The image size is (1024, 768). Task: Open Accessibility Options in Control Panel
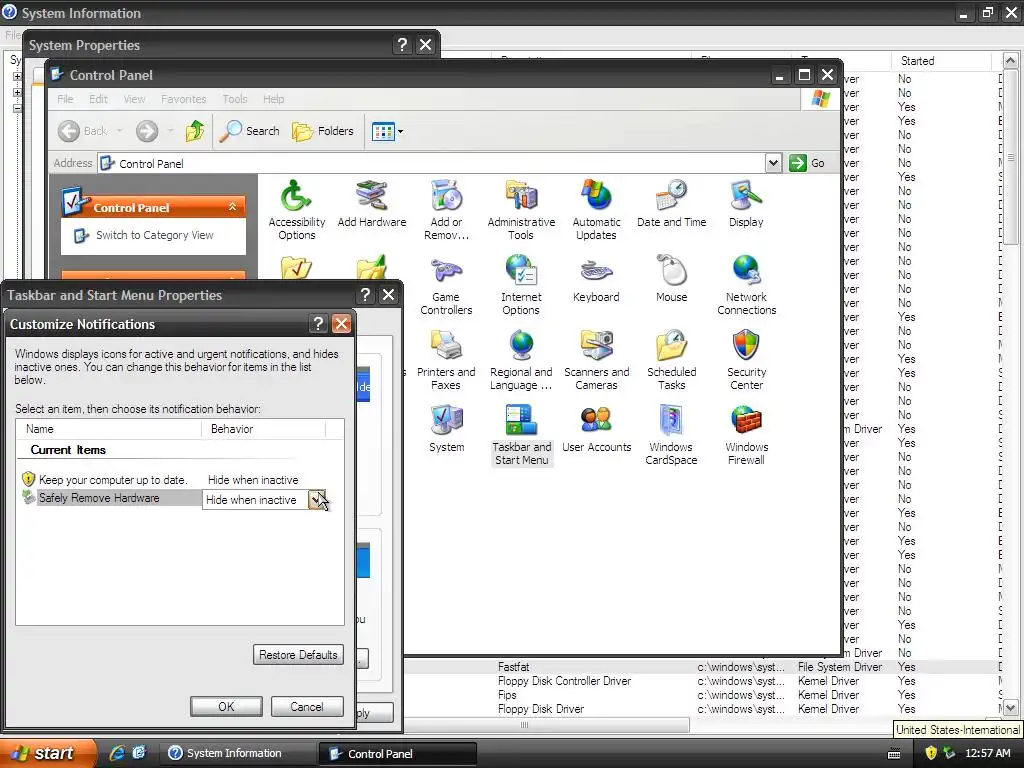(296, 210)
